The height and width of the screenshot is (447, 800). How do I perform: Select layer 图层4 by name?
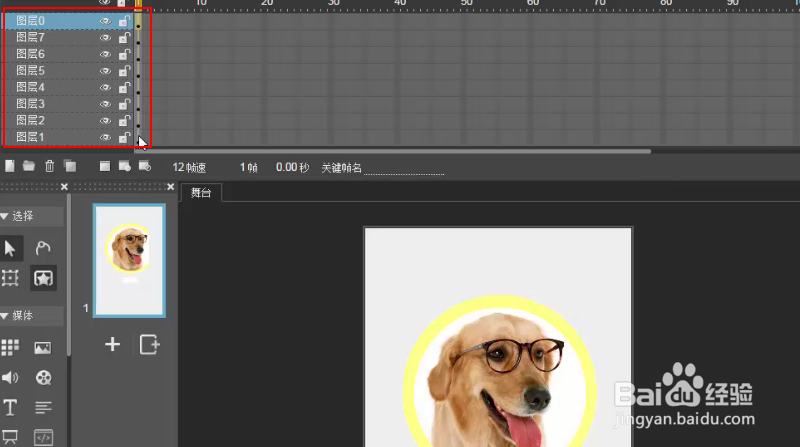[x=30, y=87]
